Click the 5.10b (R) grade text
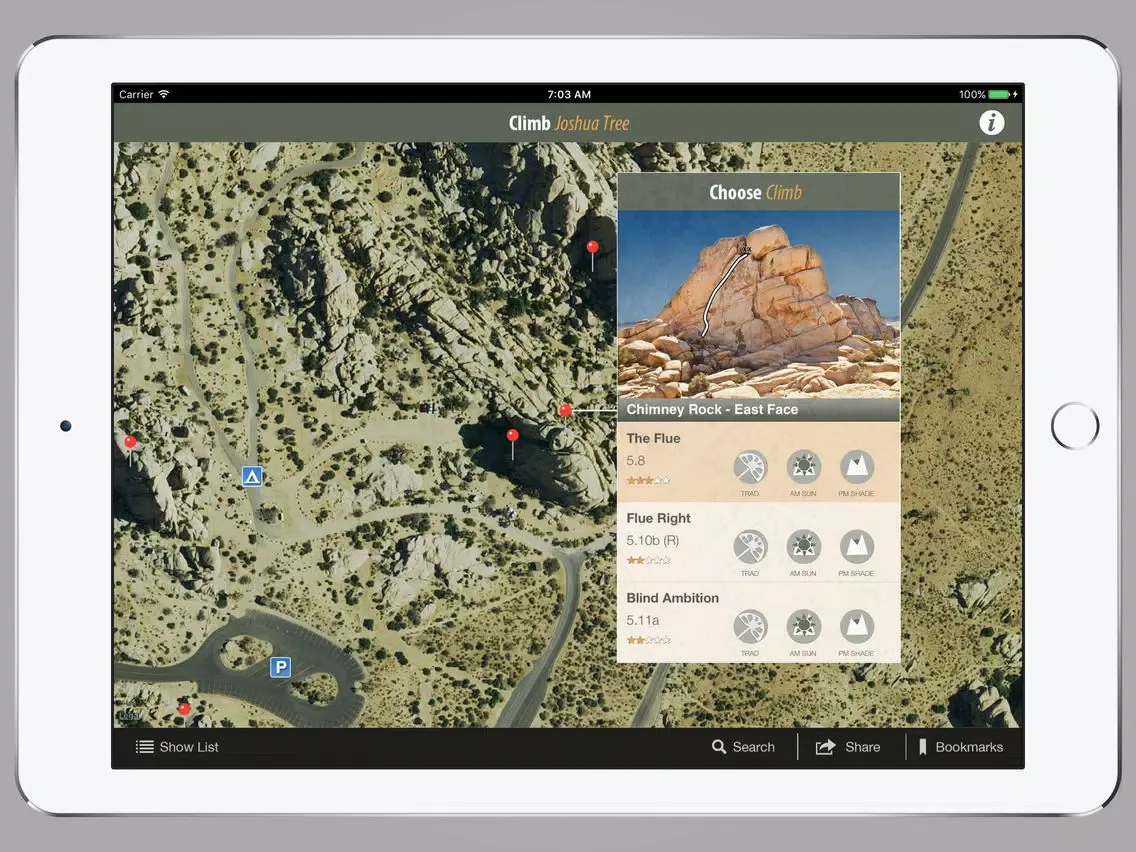Screen dimensions: 1136x852 [x=653, y=540]
